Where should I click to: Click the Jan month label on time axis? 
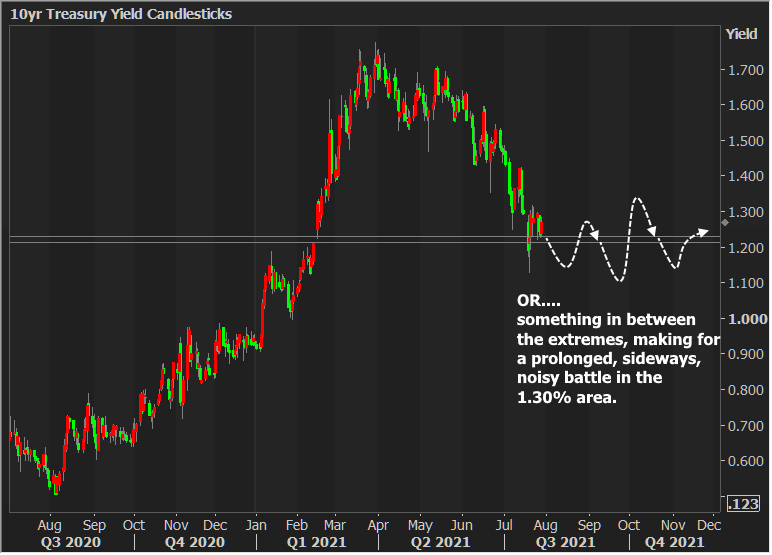(256, 524)
